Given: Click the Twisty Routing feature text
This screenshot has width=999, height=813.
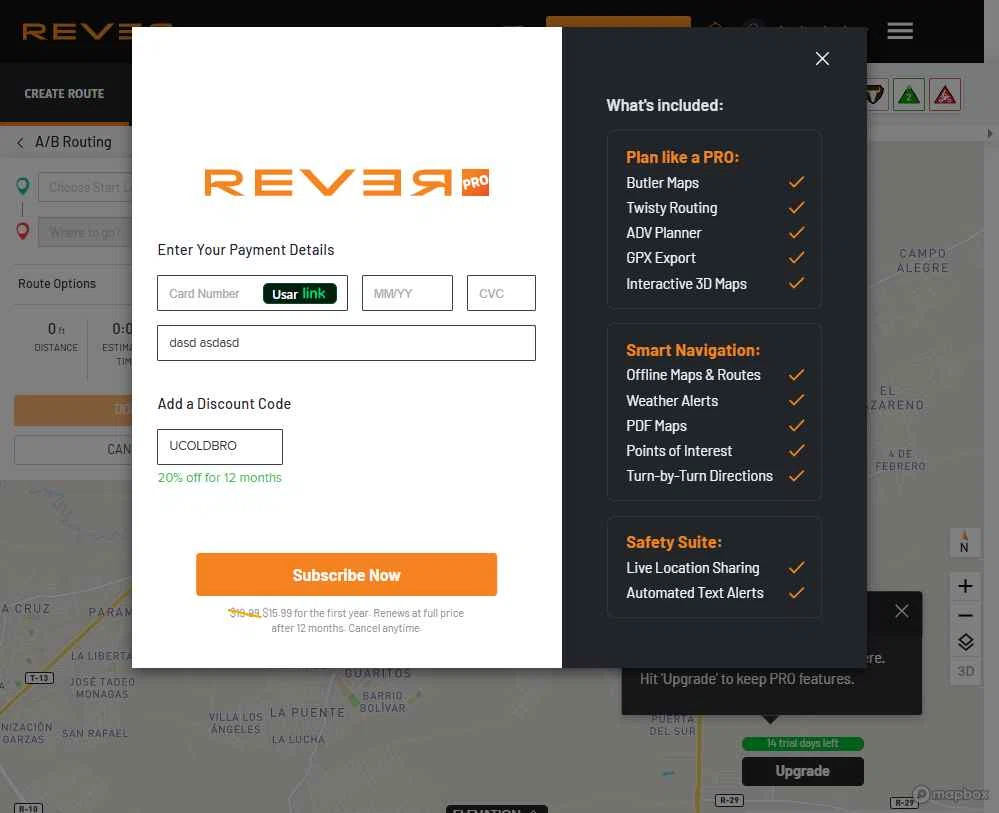Looking at the screenshot, I should coord(671,208).
